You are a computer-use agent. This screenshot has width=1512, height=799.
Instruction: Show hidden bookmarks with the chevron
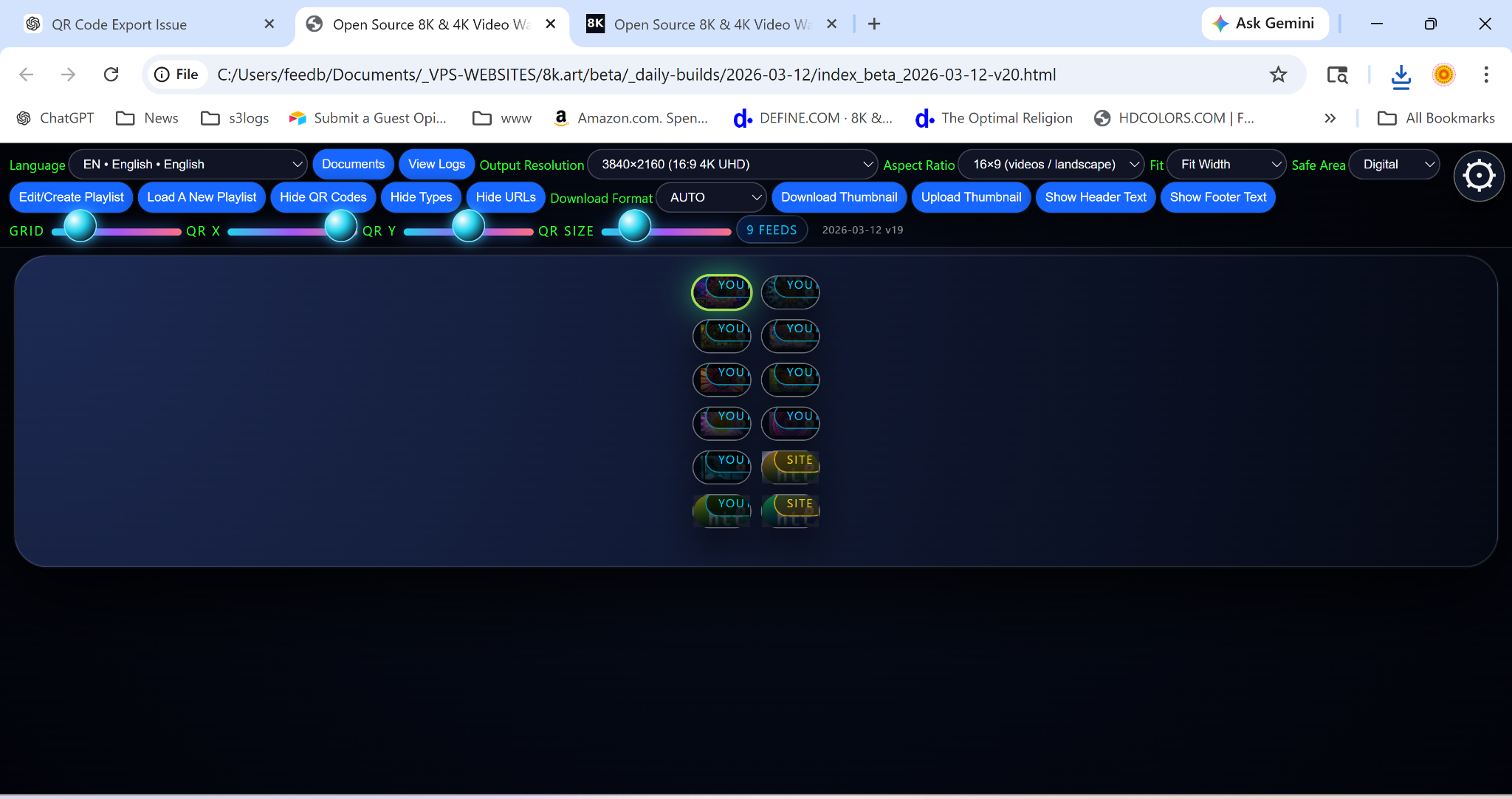(x=1330, y=118)
